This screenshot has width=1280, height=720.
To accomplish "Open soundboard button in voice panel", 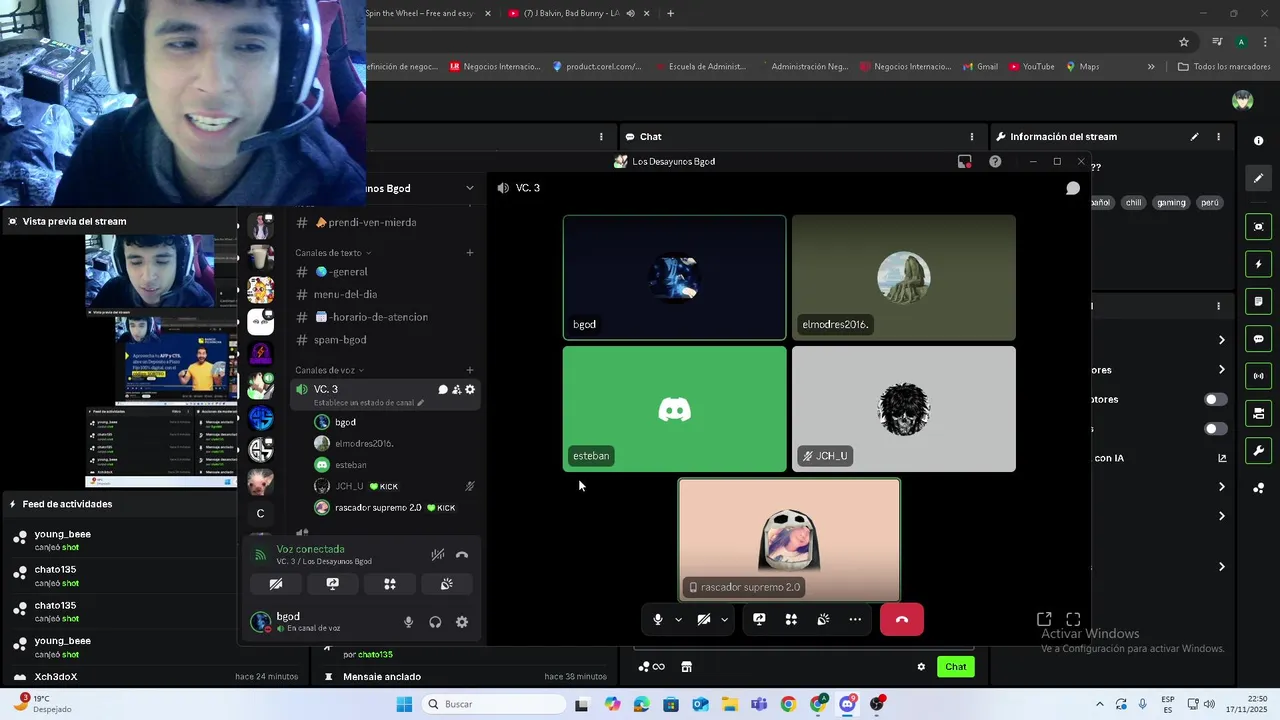I will pos(447,584).
